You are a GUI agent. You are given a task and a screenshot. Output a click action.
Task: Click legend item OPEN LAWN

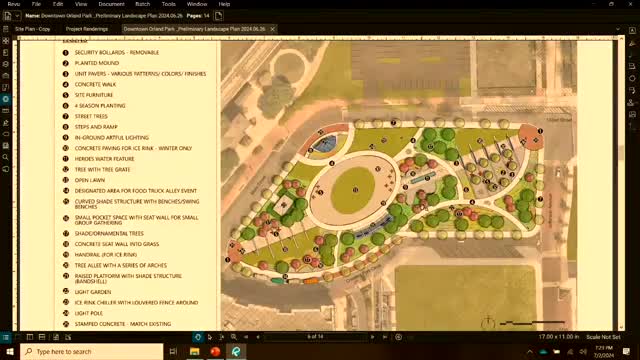tap(90, 180)
